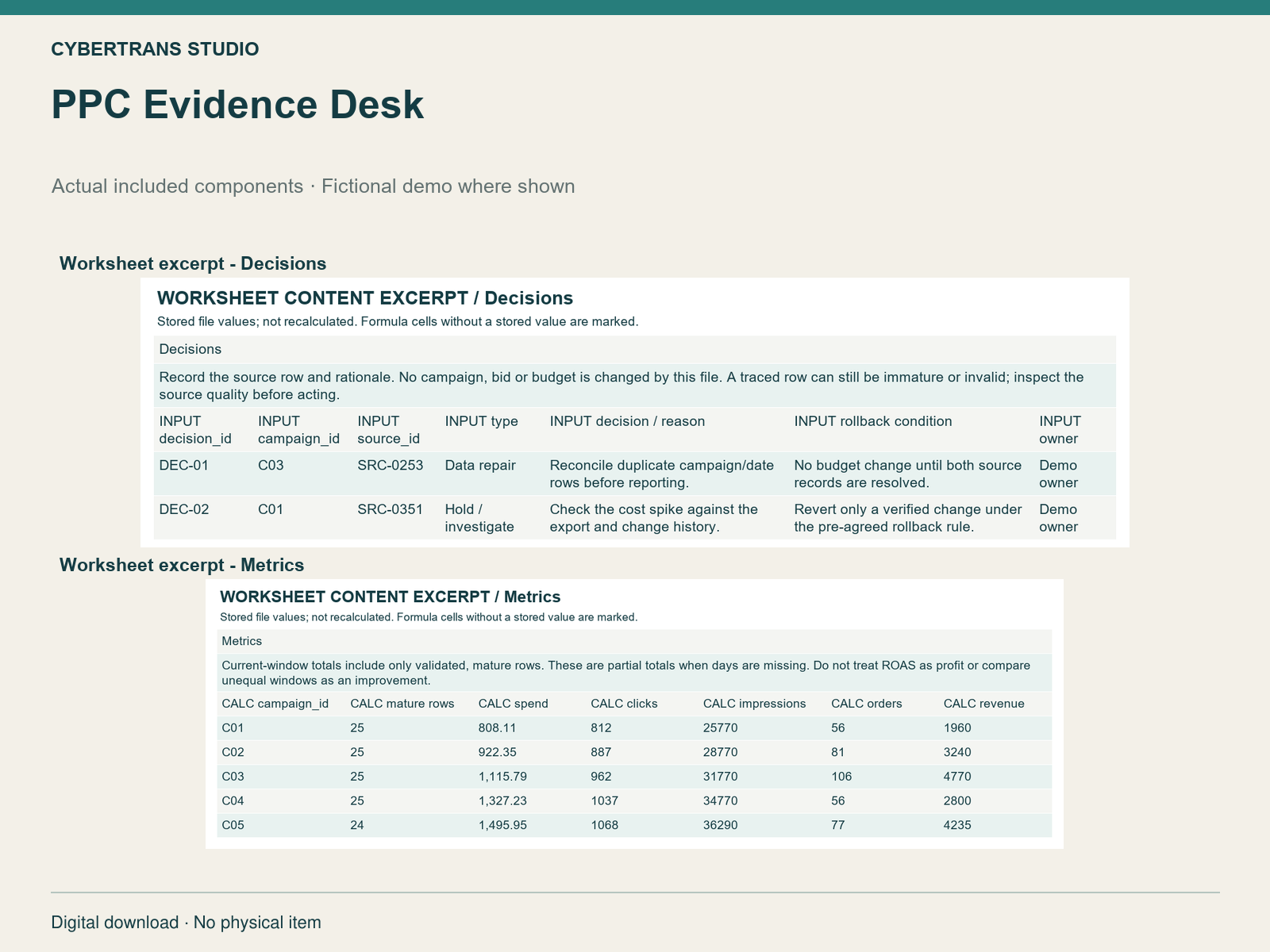The height and width of the screenshot is (952, 1270).
Task: Click campaign C05 in Metrics table
Action: (233, 825)
